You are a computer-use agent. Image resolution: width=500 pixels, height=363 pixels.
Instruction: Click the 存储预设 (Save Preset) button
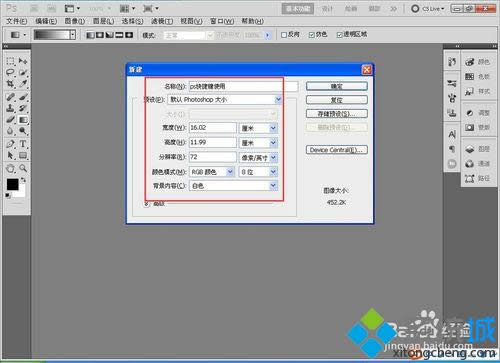[337, 114]
